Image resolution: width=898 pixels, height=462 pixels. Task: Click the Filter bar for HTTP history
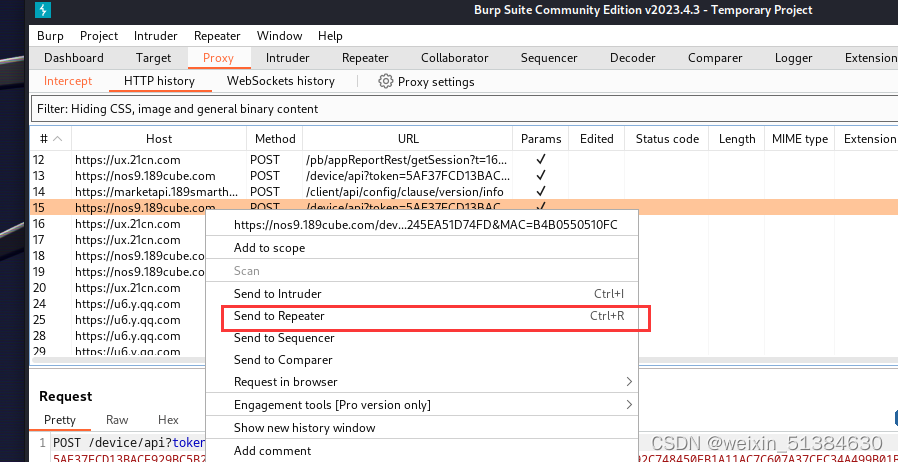point(464,109)
